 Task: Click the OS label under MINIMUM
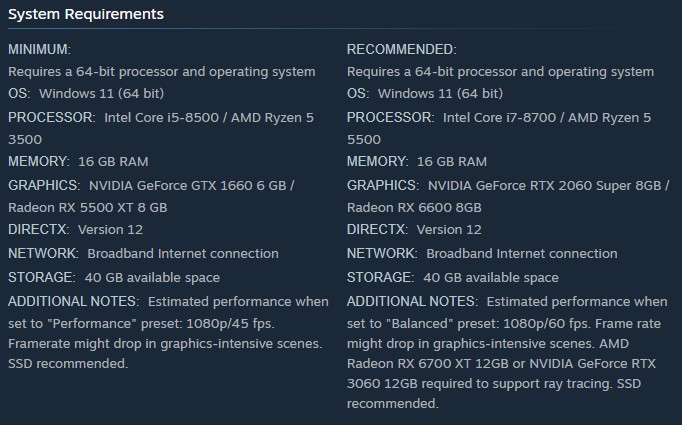pyautogui.click(x=19, y=93)
